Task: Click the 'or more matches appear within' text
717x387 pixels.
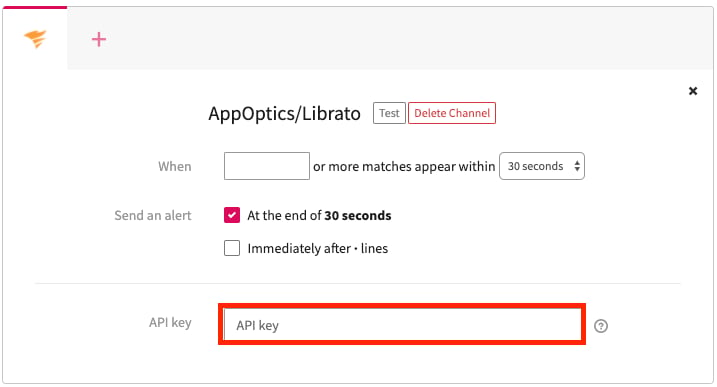Action: coord(404,167)
